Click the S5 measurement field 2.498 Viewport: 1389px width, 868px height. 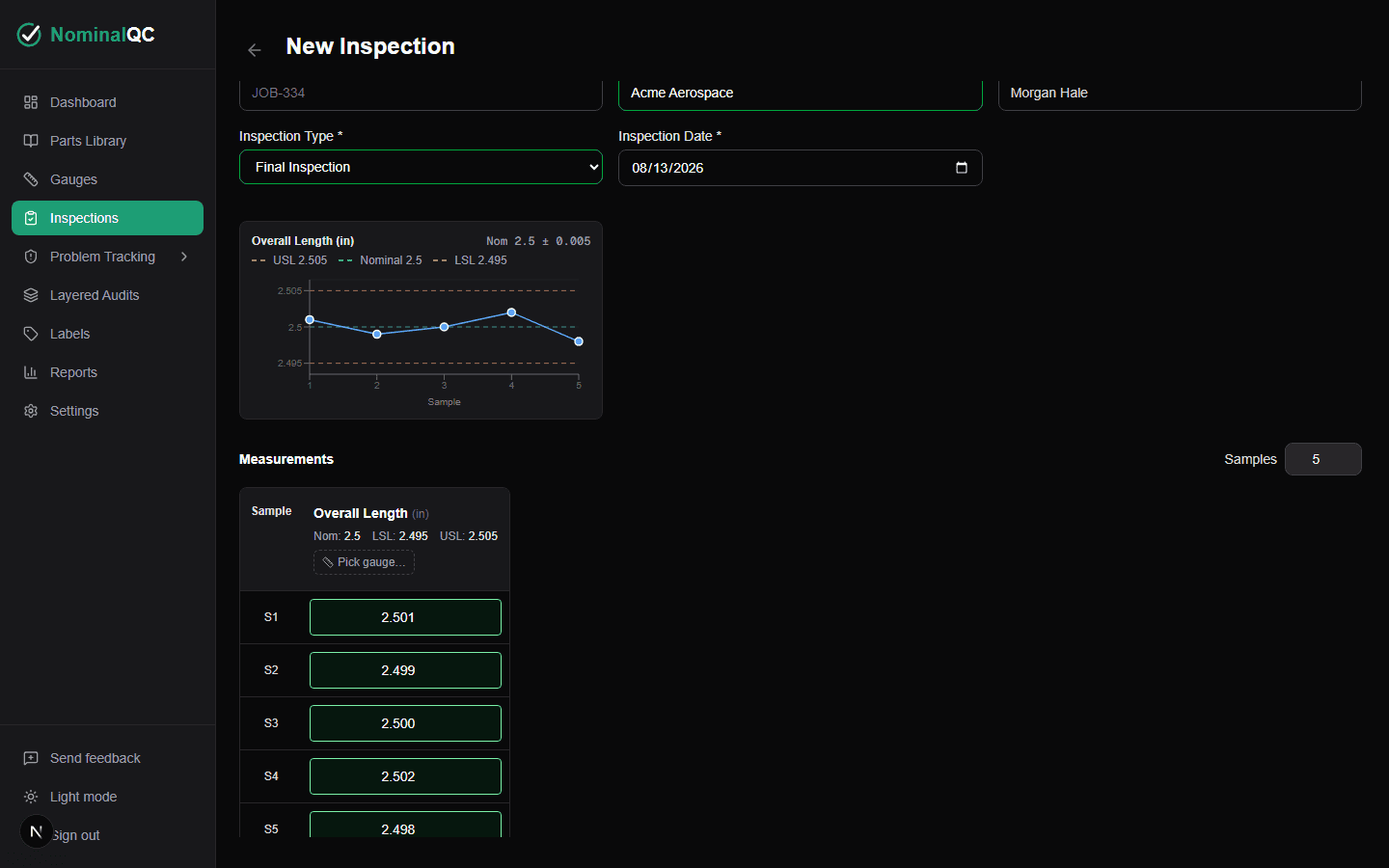click(405, 825)
